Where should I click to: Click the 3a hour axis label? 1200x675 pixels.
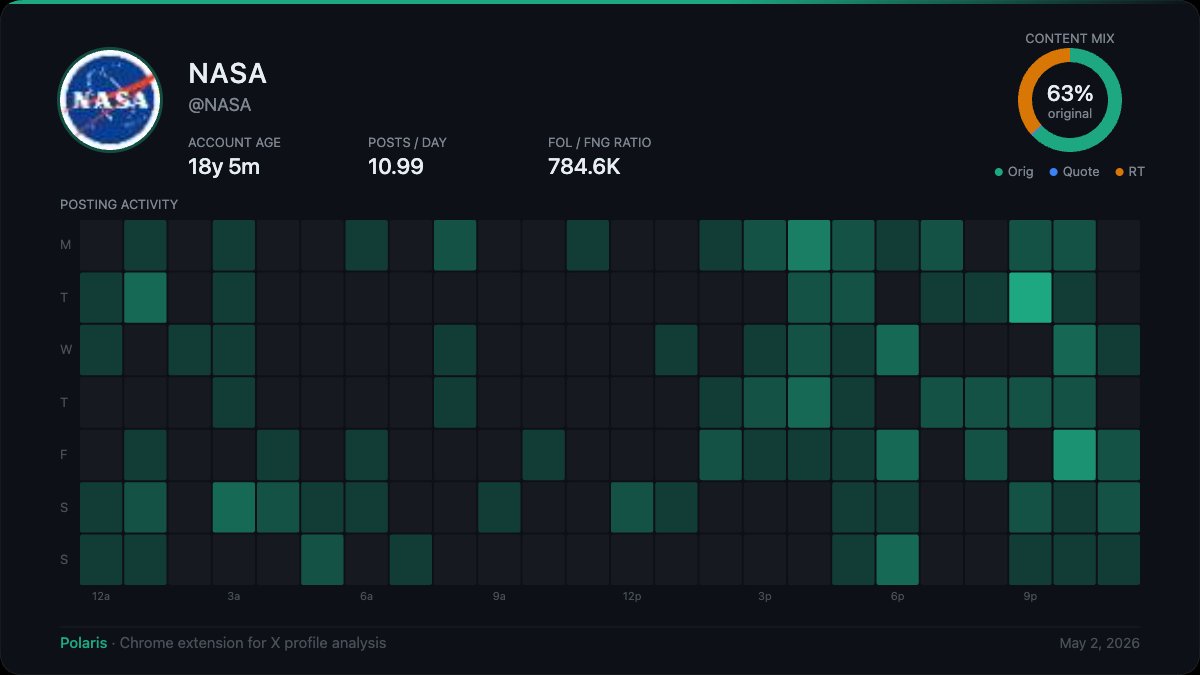pos(234,596)
